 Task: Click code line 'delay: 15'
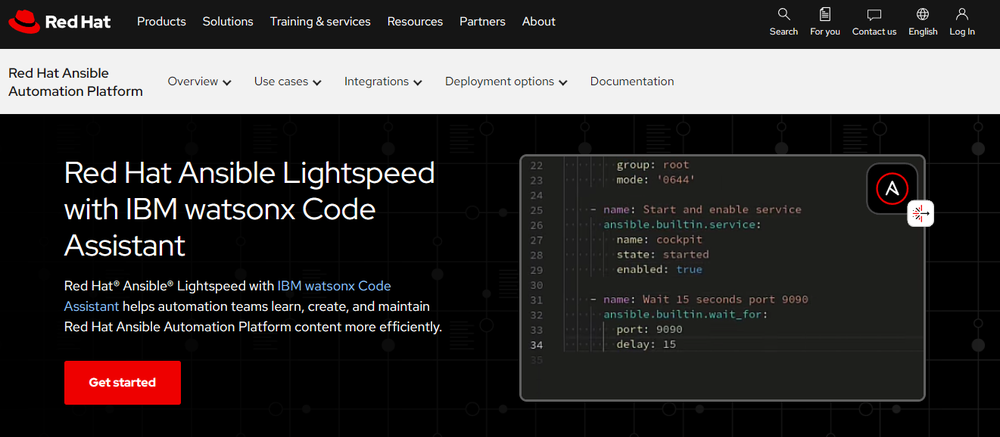646,344
